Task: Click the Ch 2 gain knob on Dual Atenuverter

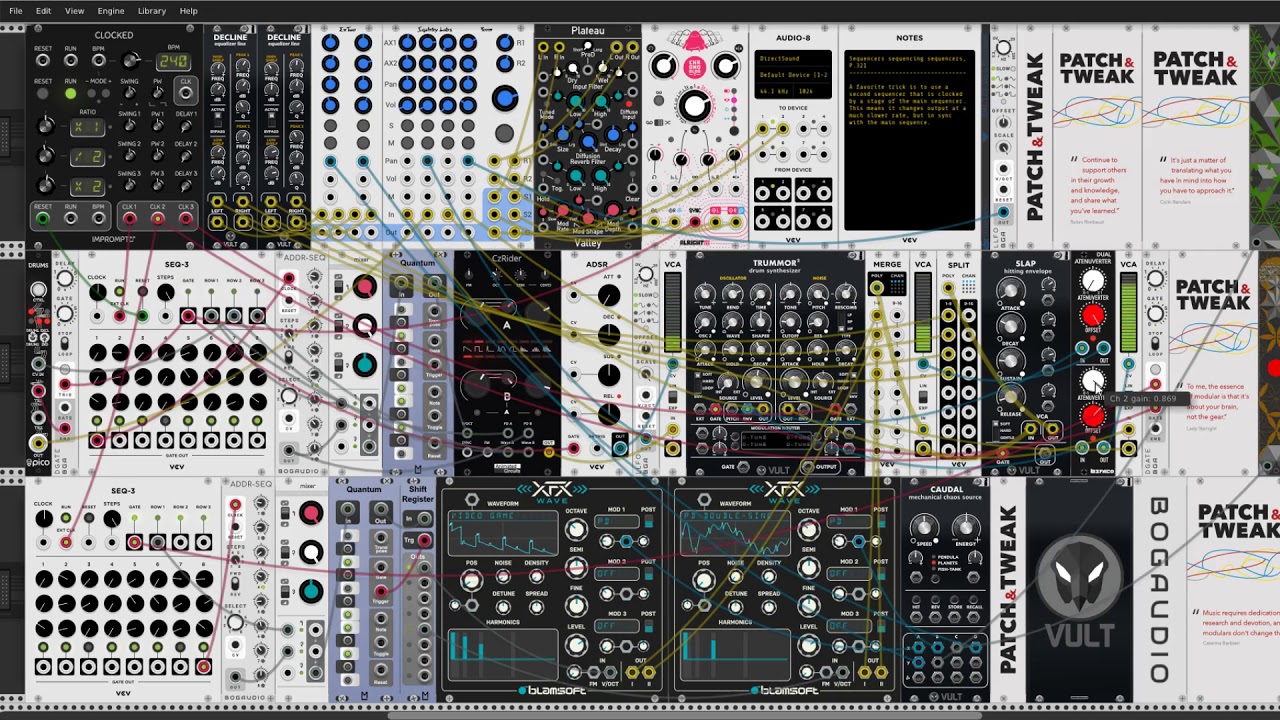Action: pyautogui.click(x=1093, y=381)
